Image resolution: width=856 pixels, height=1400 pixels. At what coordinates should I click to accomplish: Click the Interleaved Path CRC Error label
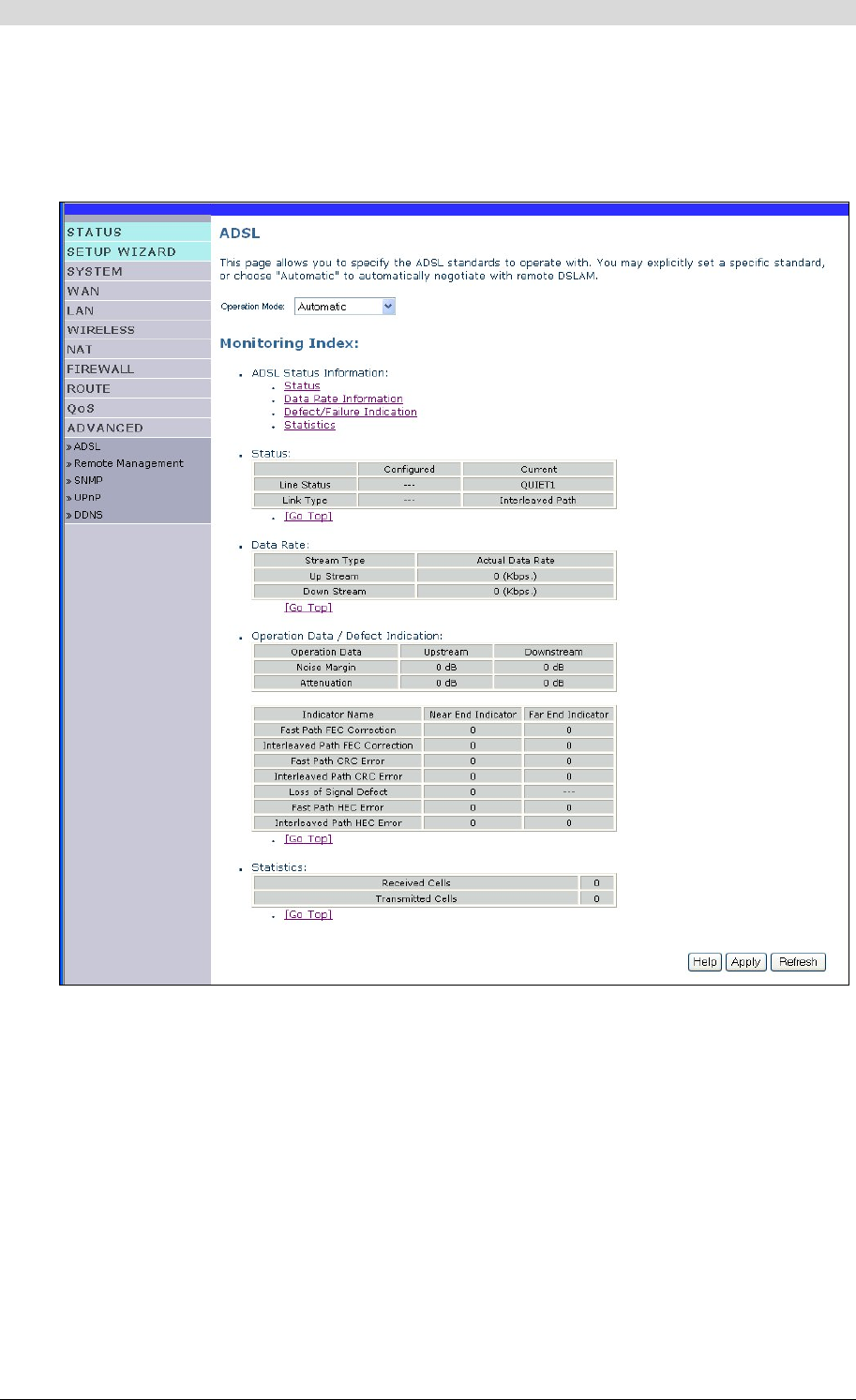point(338,777)
